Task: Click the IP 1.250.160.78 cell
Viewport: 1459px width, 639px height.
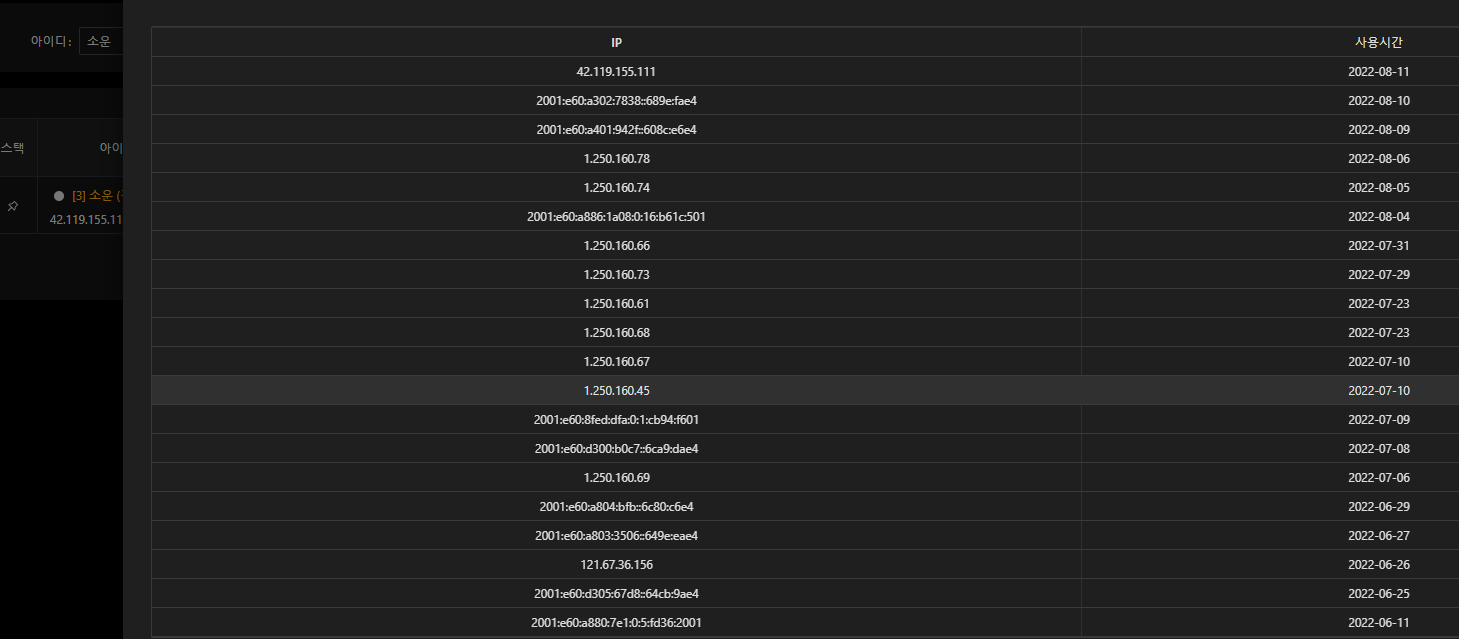Action: [x=617, y=158]
